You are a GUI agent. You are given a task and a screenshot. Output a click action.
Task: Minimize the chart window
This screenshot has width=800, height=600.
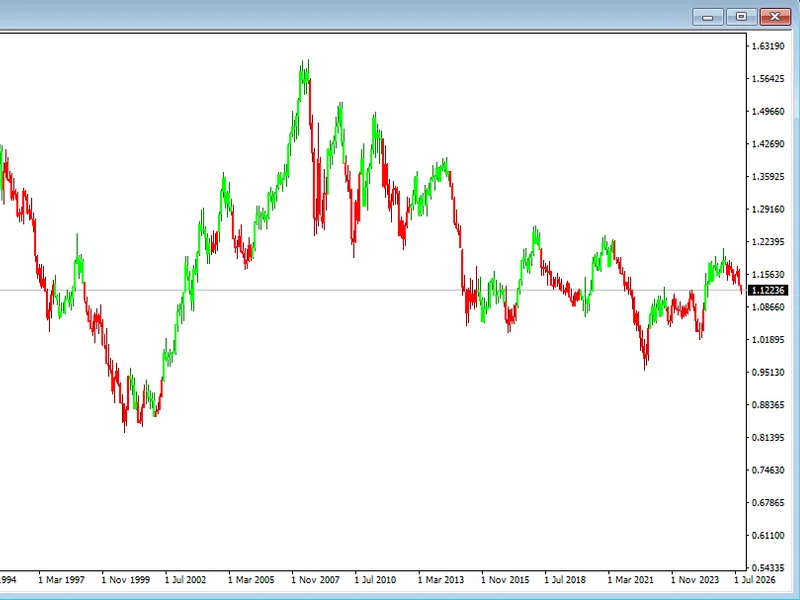coord(708,17)
